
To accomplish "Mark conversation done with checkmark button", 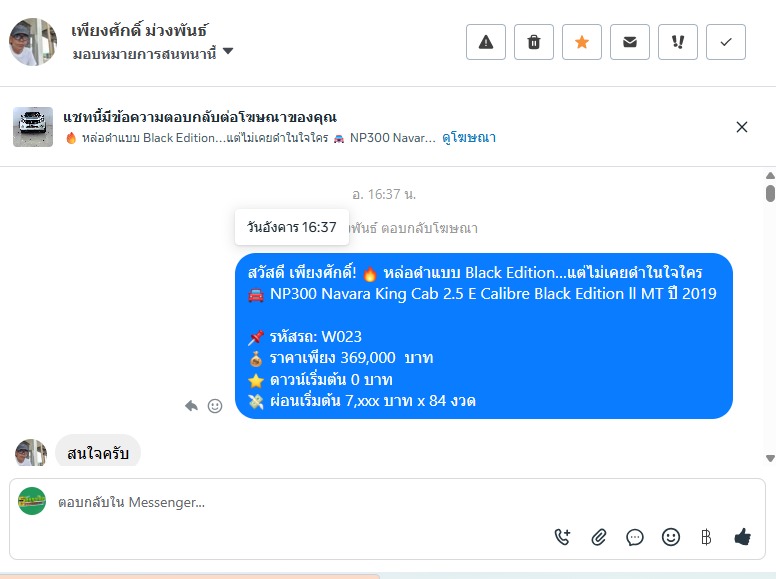I will tap(726, 42).
